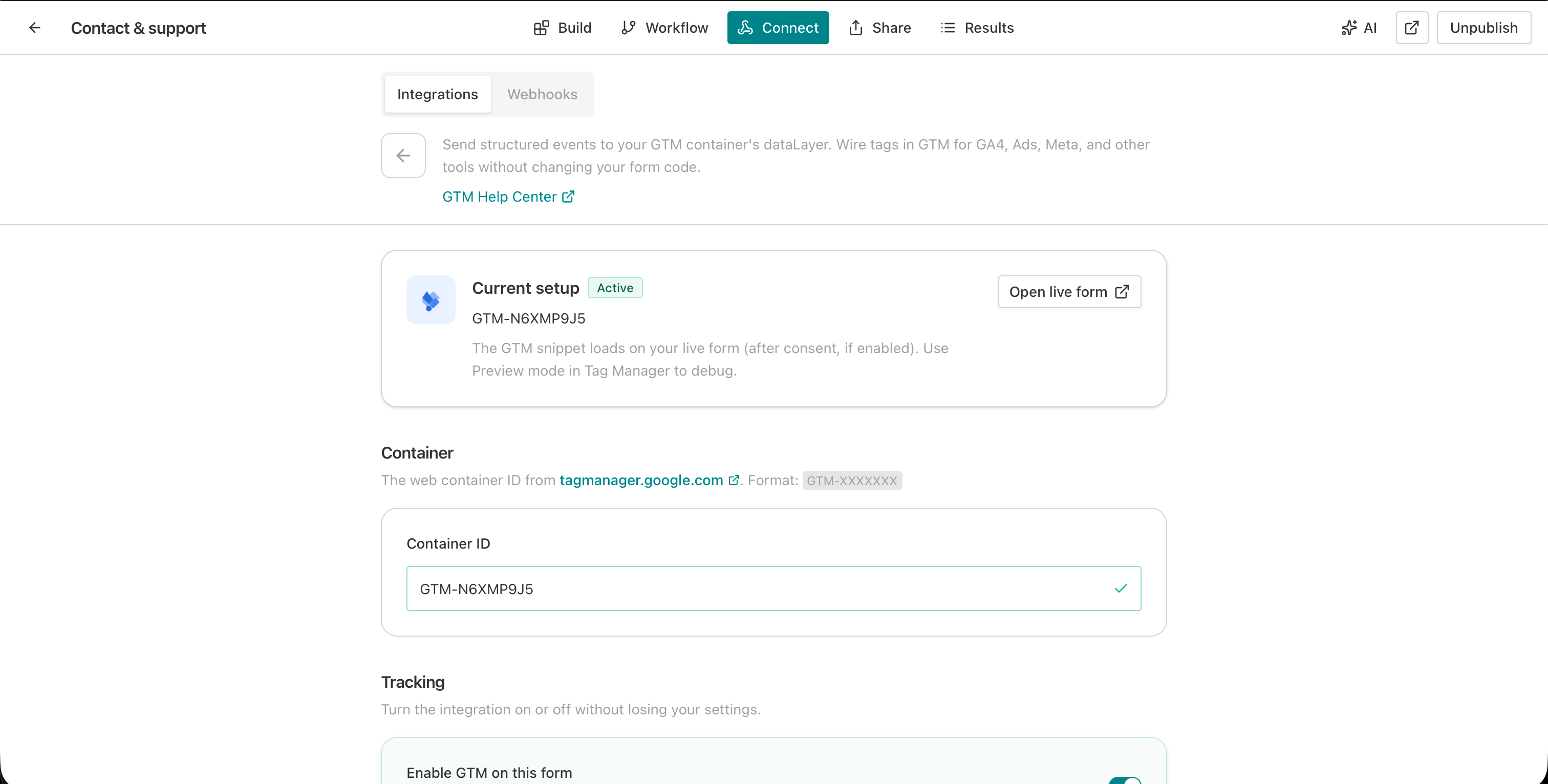Click the Google Tag Manager logo thumbnail
This screenshot has width=1548, height=784.
point(431,300)
